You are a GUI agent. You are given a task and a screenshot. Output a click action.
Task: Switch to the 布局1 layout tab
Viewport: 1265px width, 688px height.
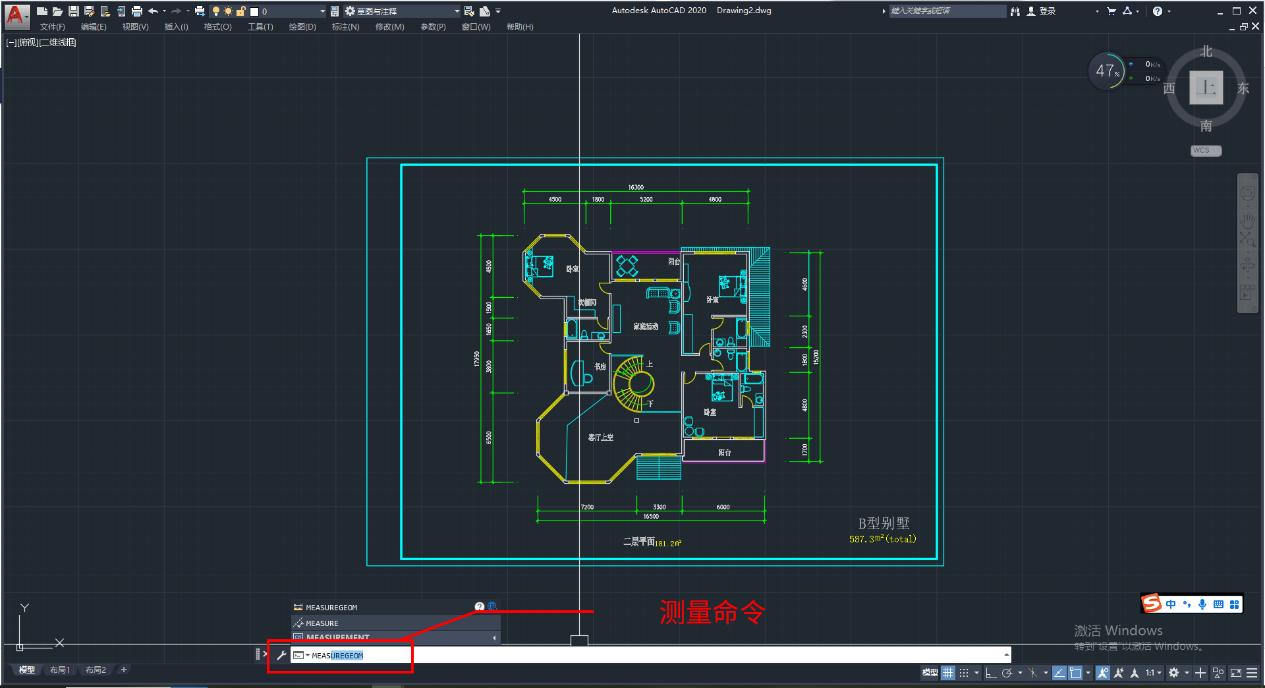point(60,670)
